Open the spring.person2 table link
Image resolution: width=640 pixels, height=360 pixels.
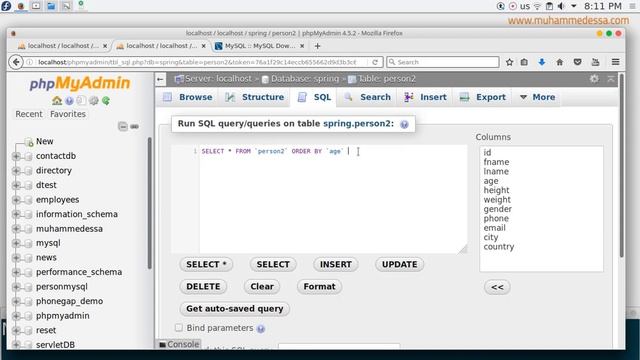pyautogui.click(x=357, y=124)
